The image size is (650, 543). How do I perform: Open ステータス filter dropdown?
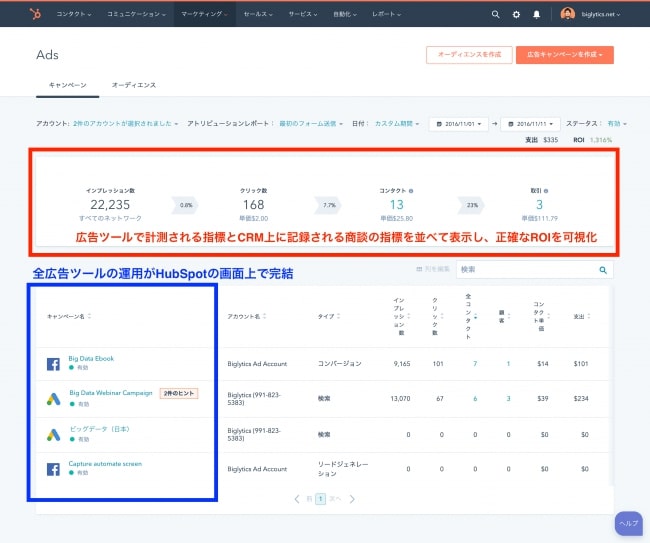click(x=617, y=124)
